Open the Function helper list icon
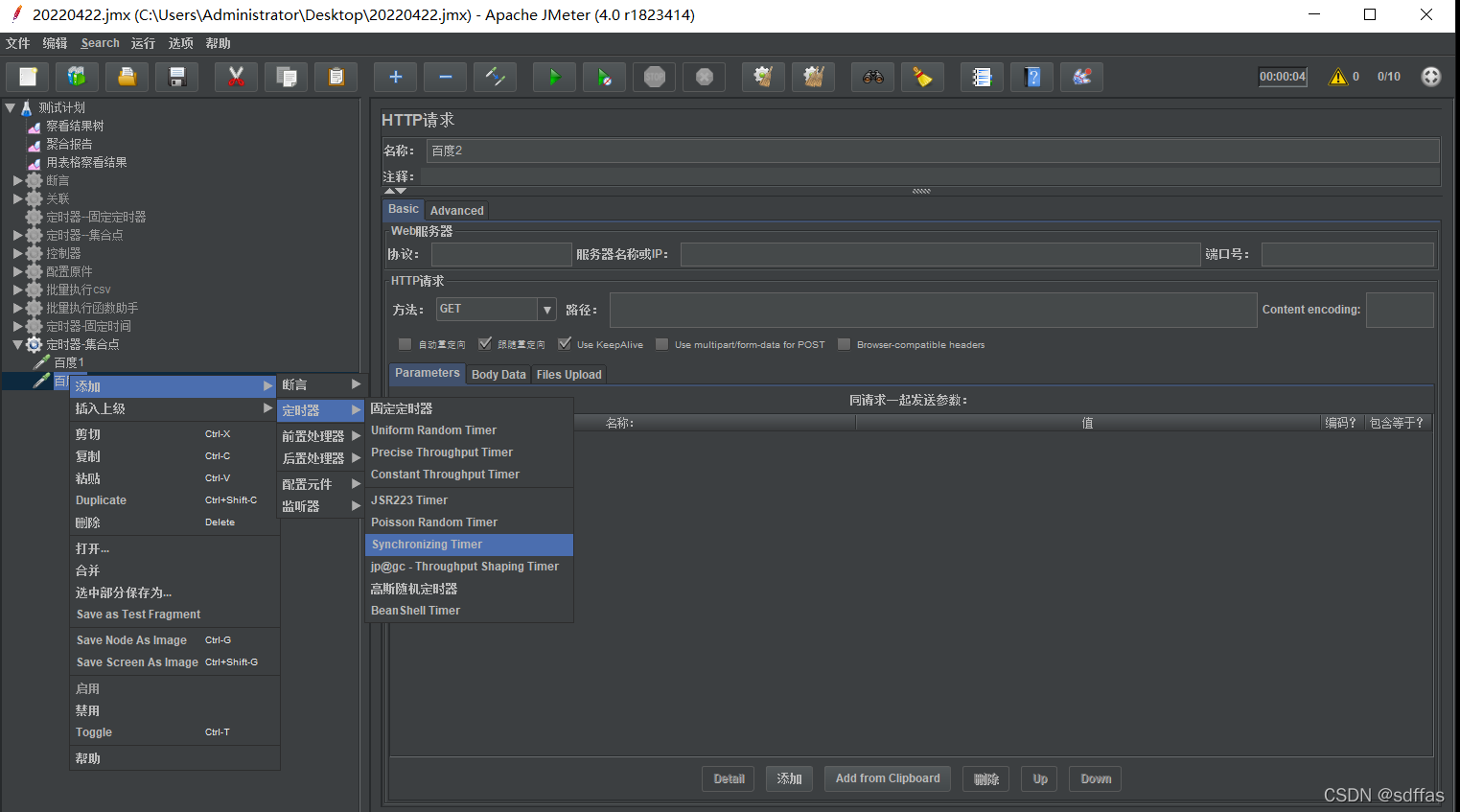The width and height of the screenshot is (1460, 812). click(x=982, y=77)
